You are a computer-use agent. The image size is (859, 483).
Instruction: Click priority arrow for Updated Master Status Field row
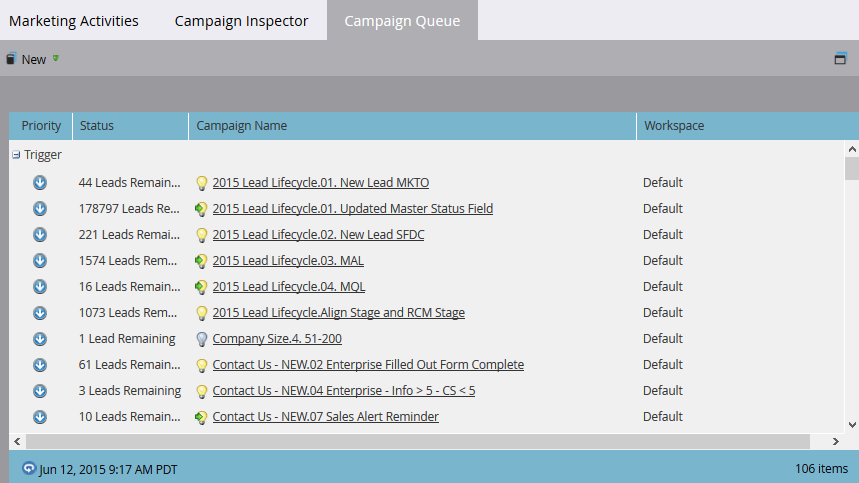click(39, 209)
